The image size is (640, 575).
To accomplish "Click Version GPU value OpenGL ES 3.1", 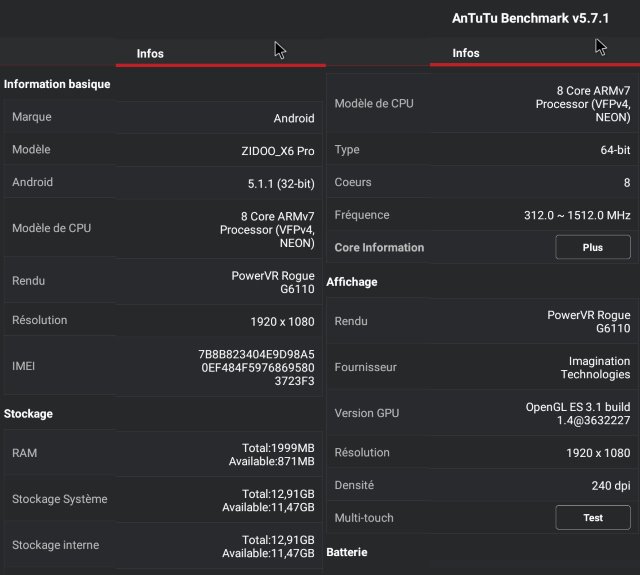I will 578,413.
